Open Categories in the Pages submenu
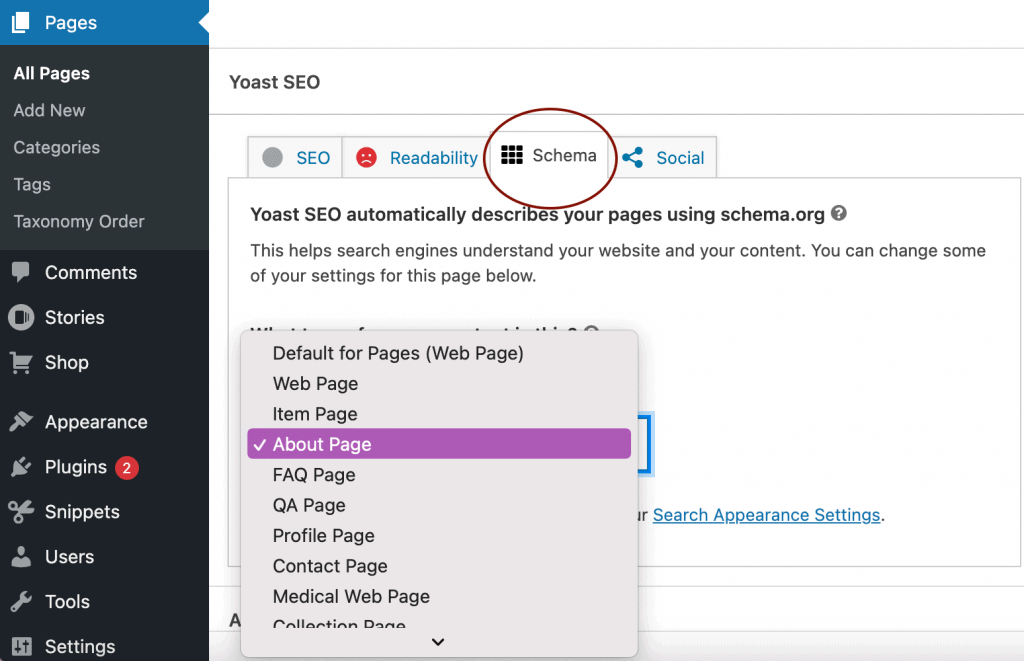The image size is (1024, 661). click(x=57, y=148)
